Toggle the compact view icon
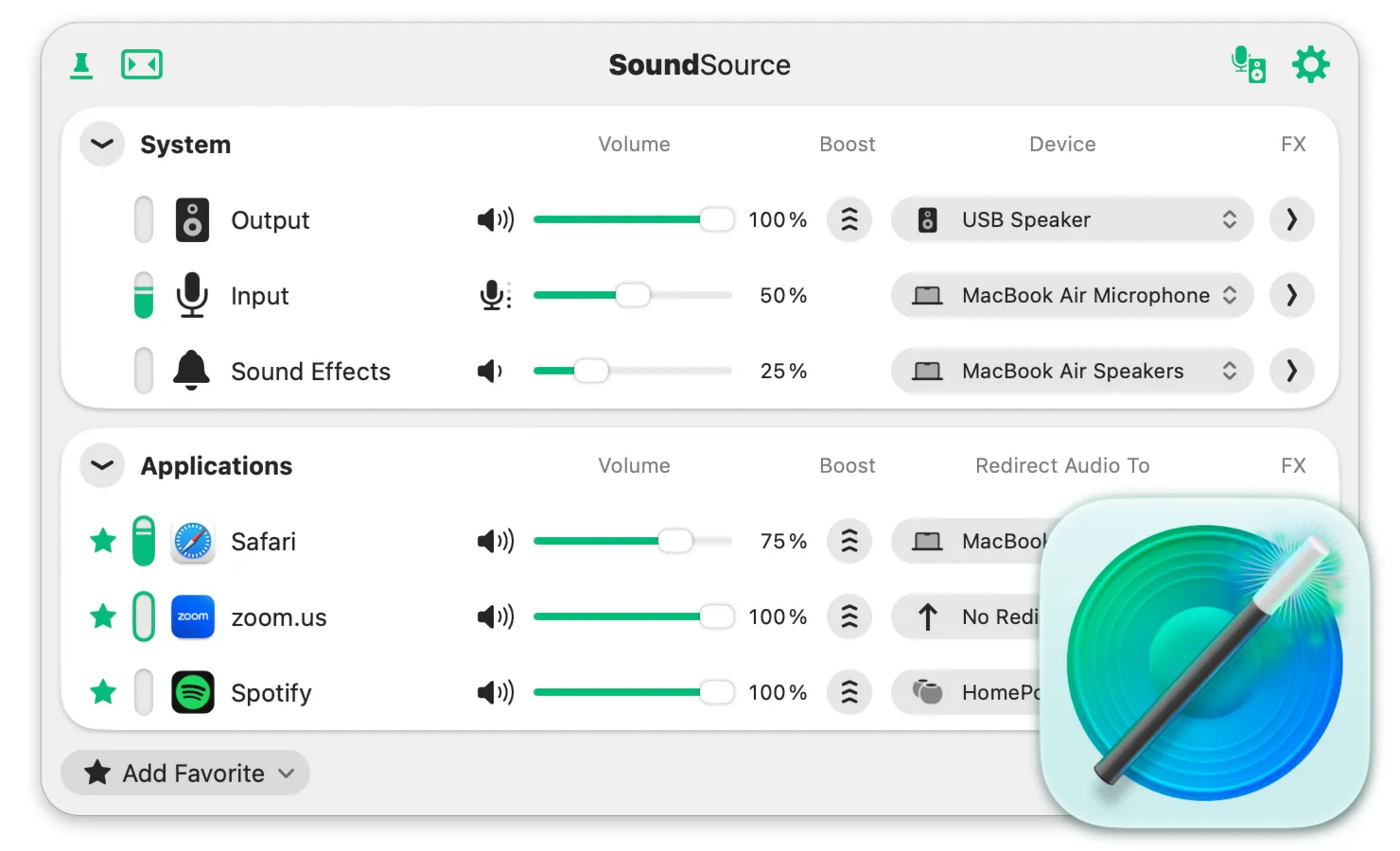 coord(142,64)
